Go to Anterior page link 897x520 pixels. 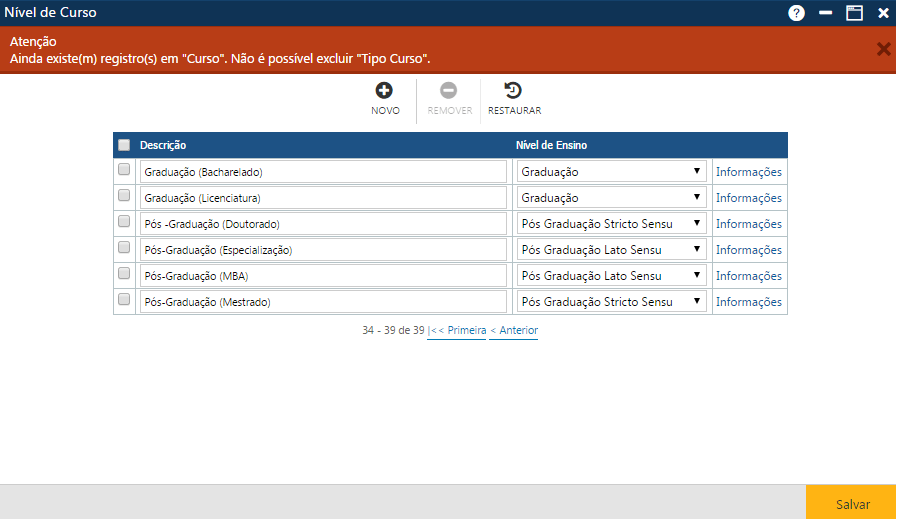(x=514, y=331)
